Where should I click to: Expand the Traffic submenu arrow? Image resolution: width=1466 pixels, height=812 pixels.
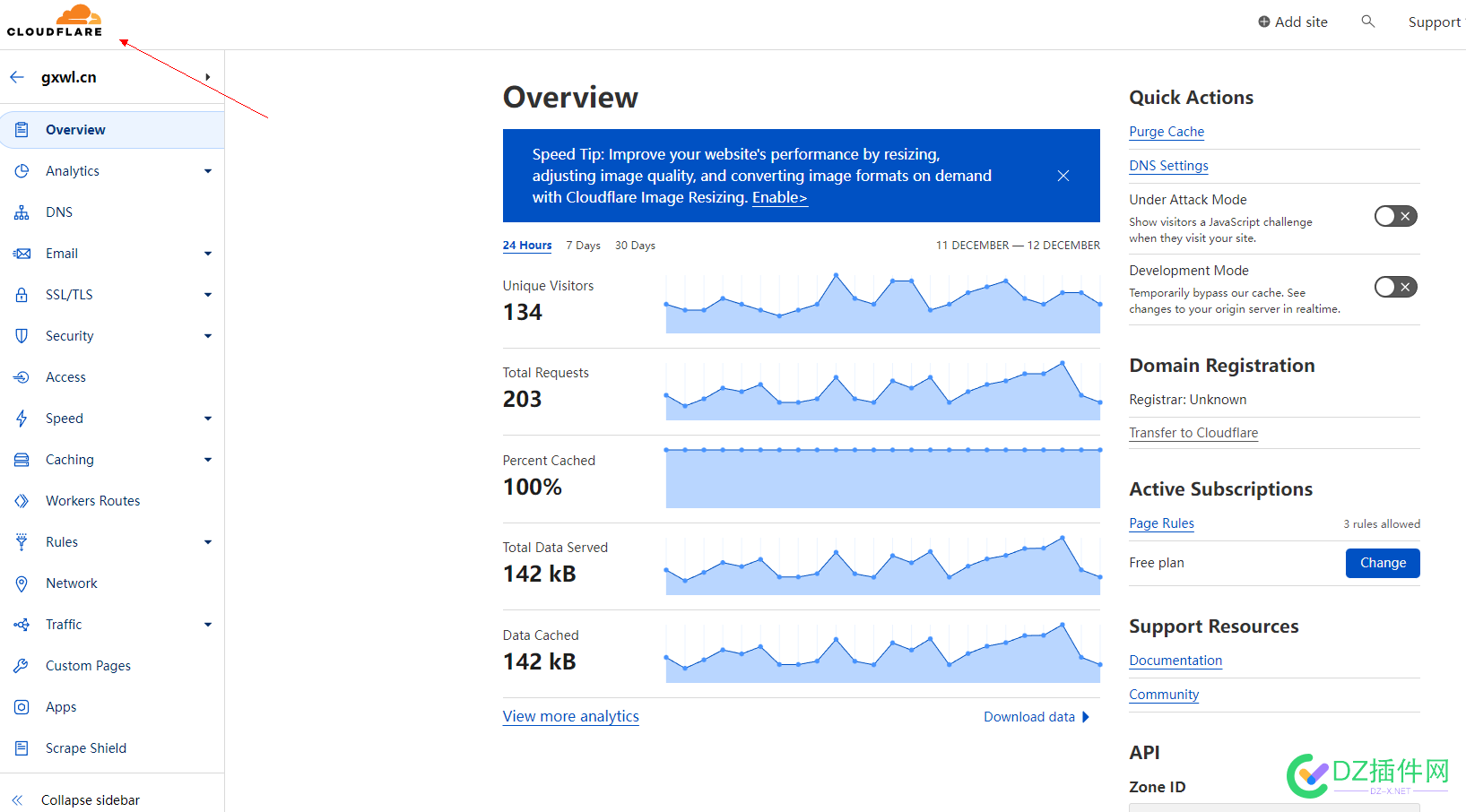208,625
